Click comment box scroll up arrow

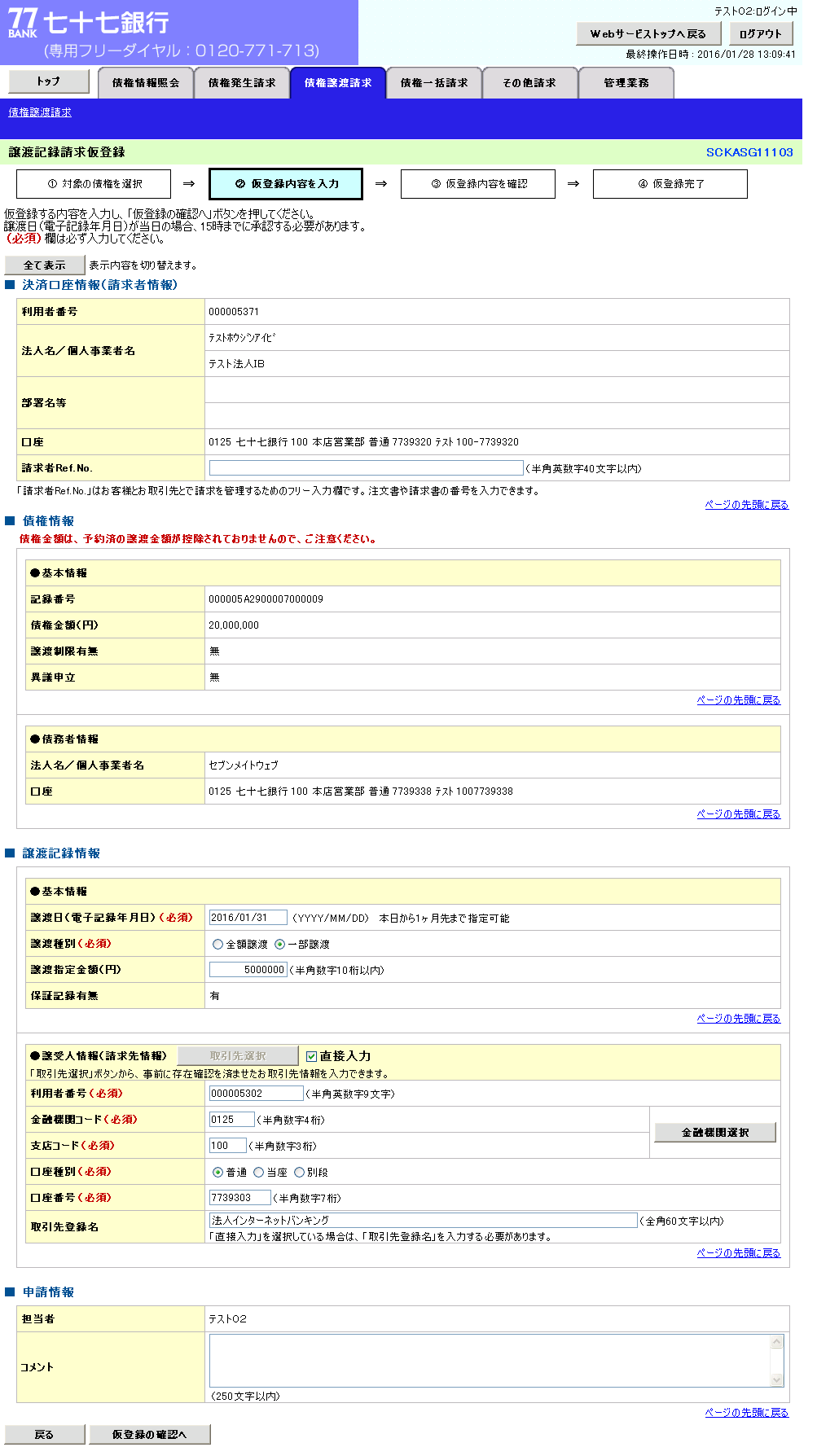pyautogui.click(x=777, y=1341)
